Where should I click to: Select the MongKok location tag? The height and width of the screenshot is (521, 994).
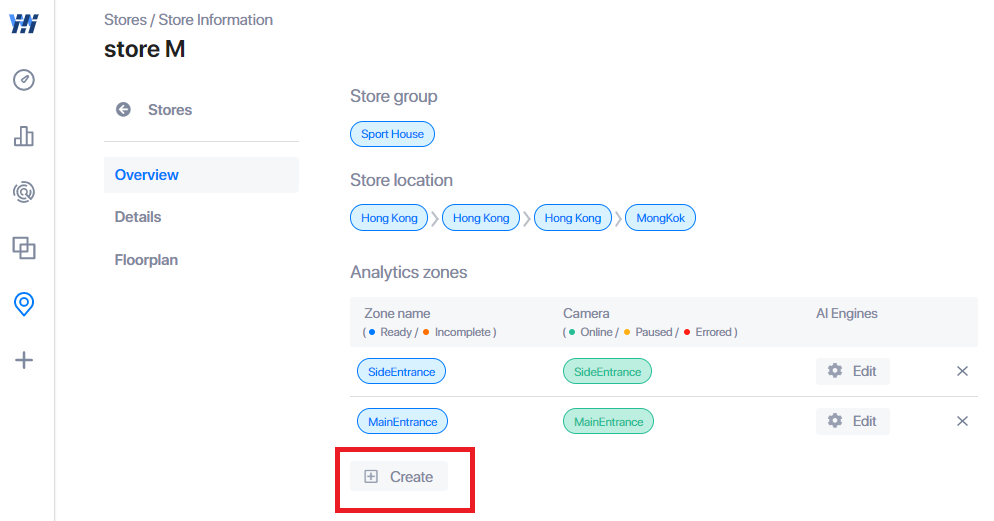(661, 218)
